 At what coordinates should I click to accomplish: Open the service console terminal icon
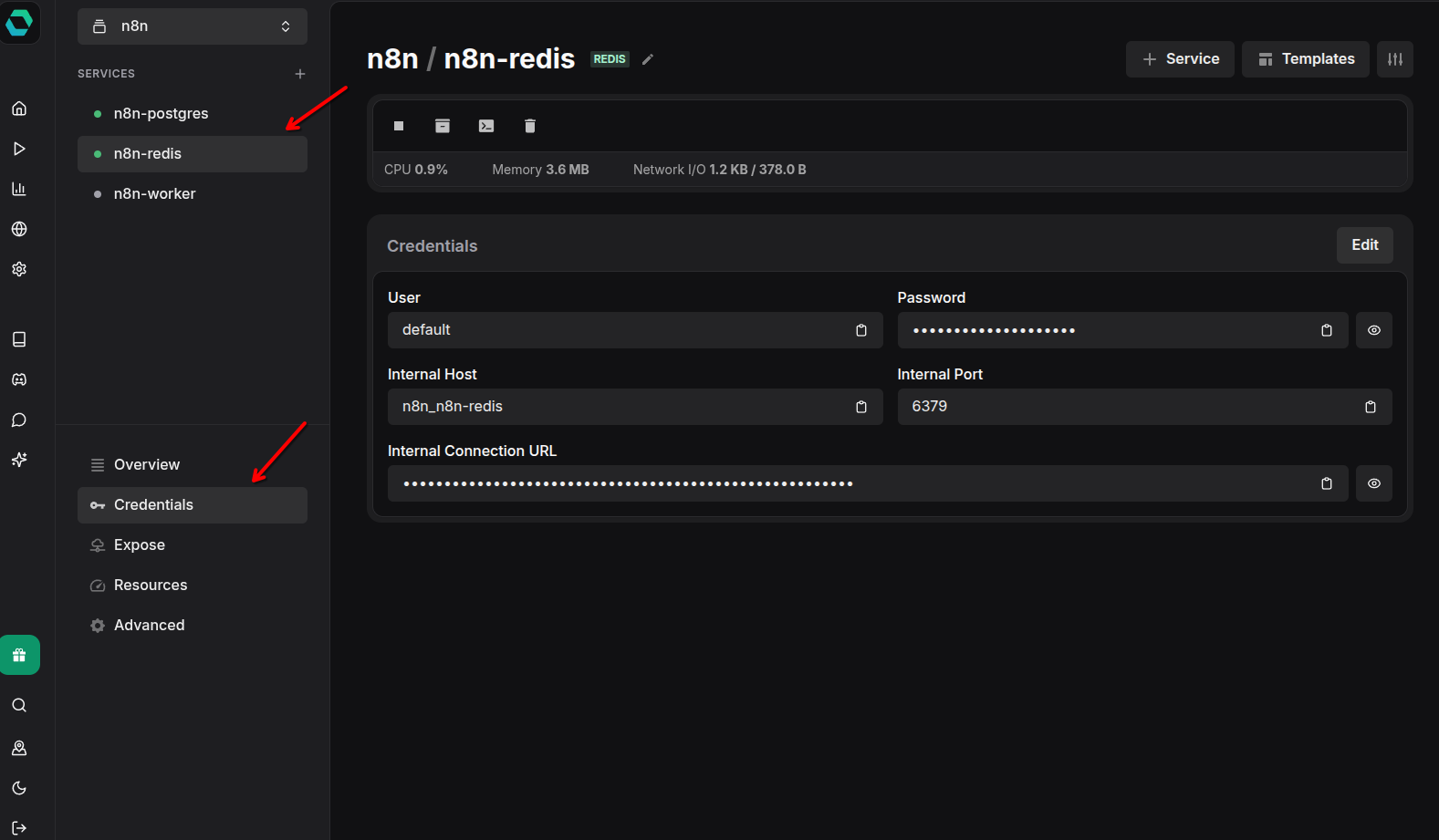tap(486, 126)
